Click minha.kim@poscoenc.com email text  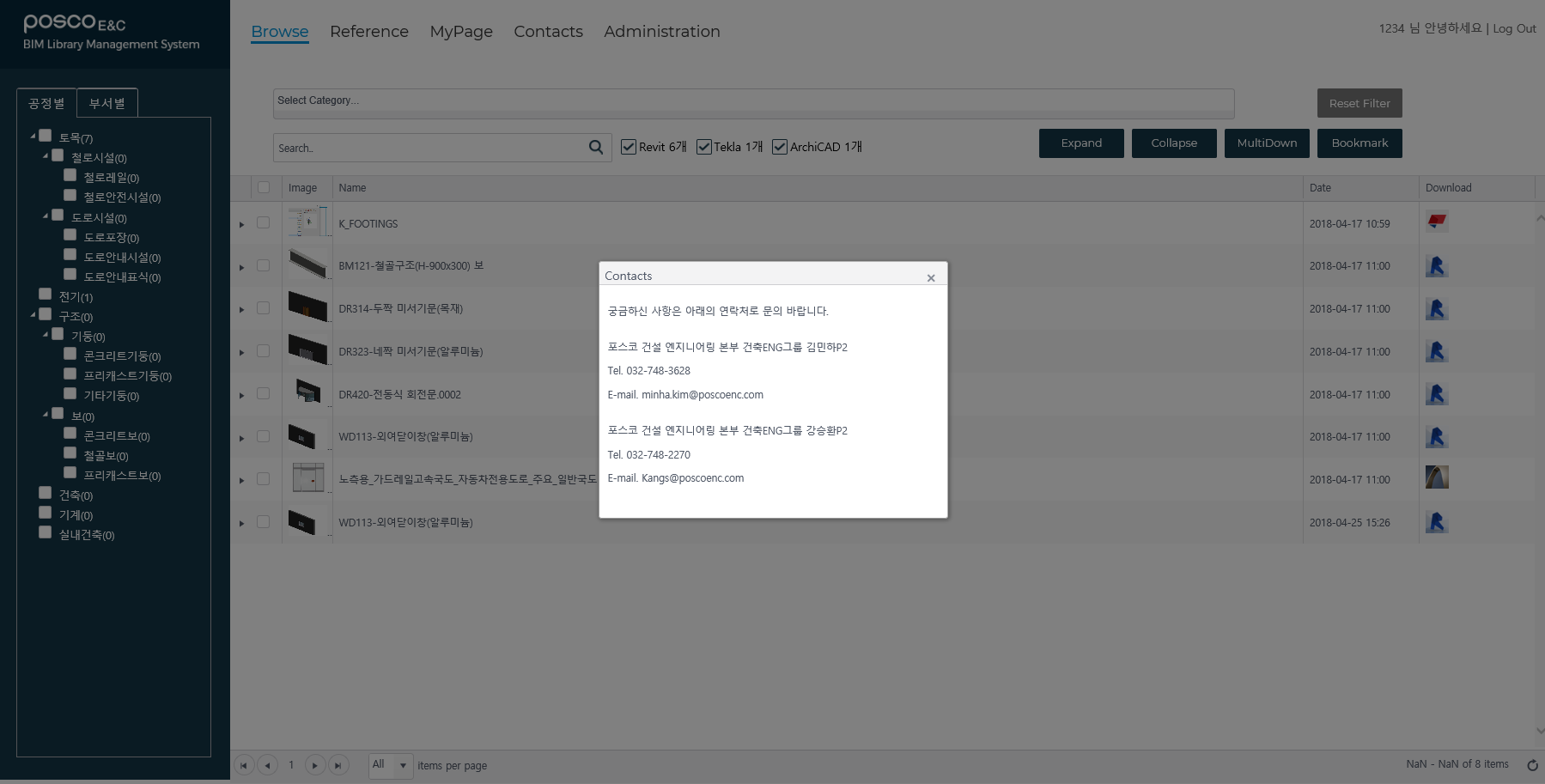(702, 395)
